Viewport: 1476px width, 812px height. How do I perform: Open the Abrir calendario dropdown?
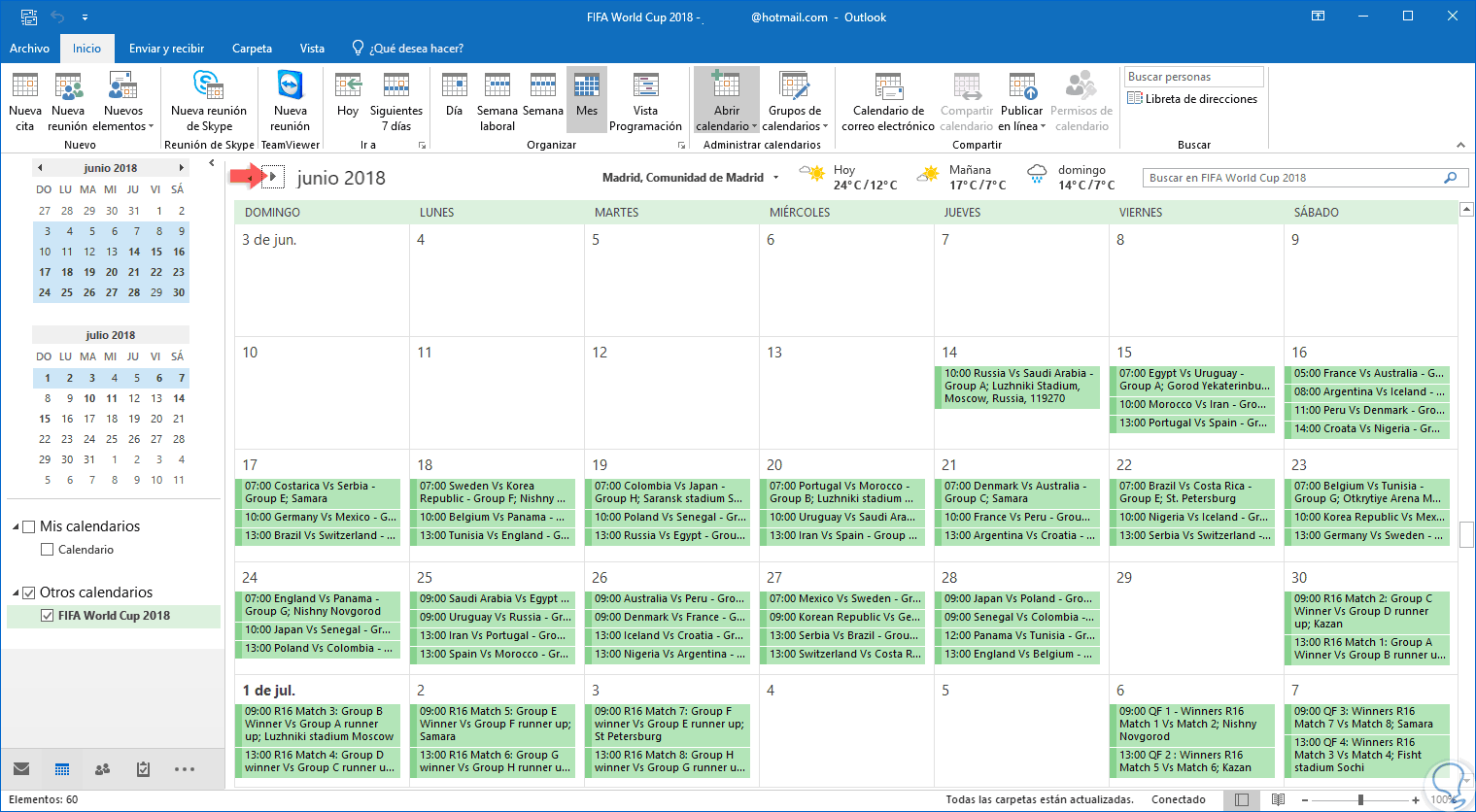pos(727,101)
